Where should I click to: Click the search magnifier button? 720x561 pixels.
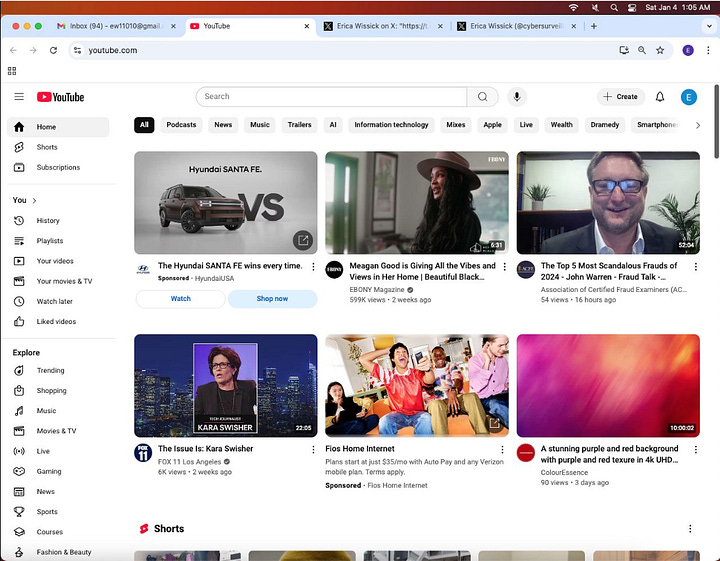click(x=482, y=97)
